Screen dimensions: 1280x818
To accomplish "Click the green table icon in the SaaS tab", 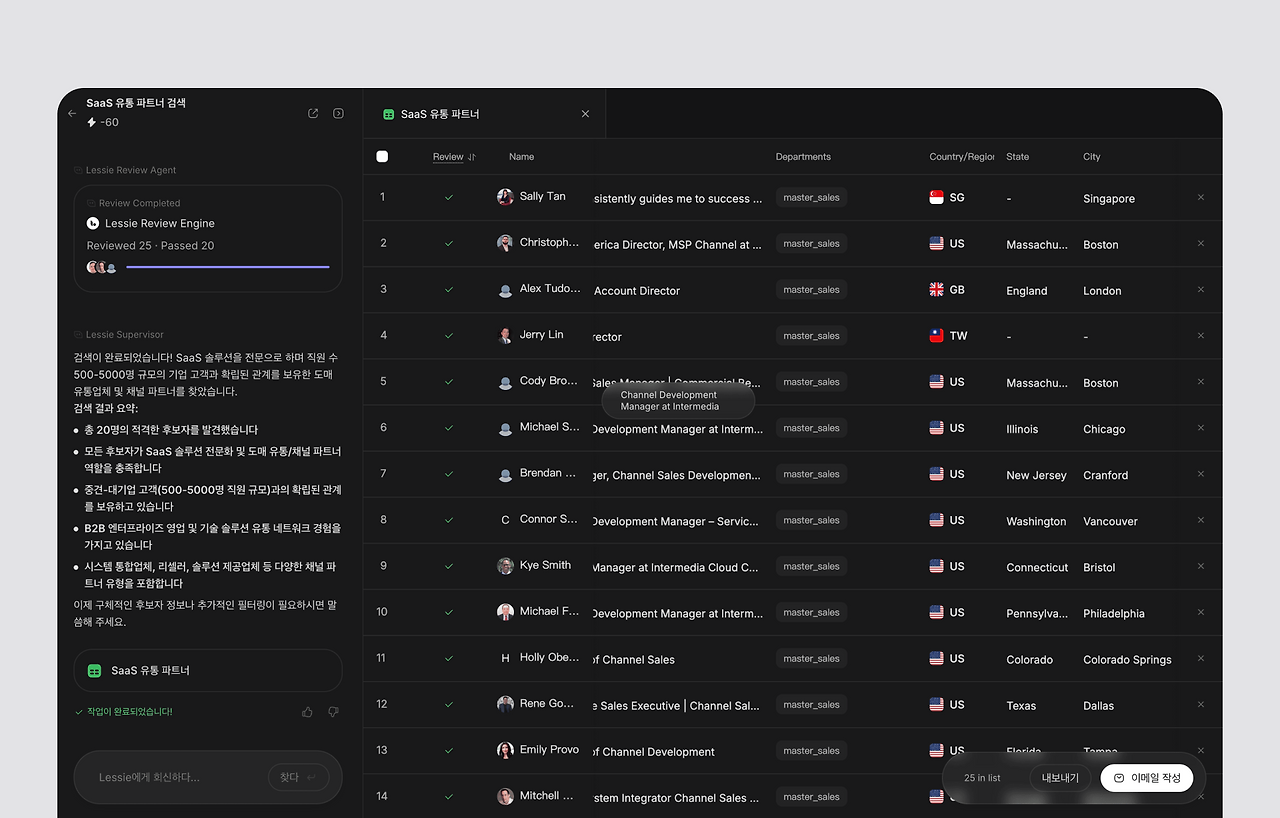I will (x=389, y=114).
